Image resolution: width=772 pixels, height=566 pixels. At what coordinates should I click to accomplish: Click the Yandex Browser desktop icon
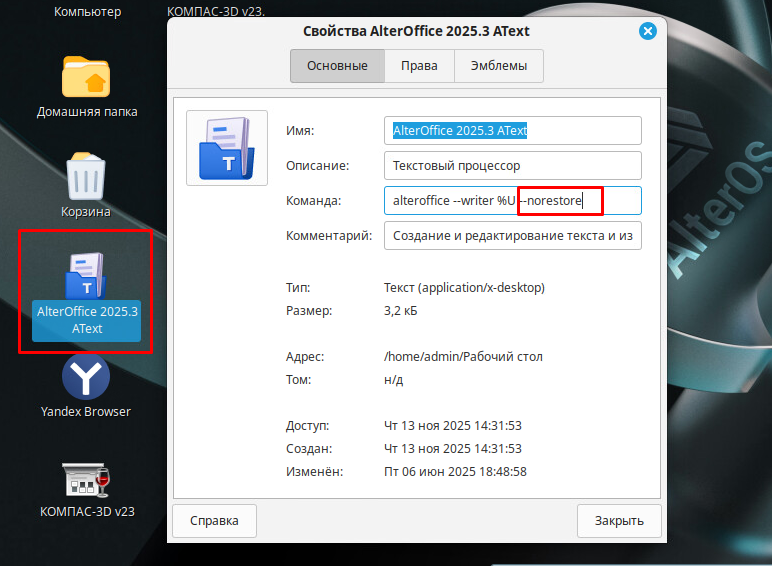click(86, 378)
